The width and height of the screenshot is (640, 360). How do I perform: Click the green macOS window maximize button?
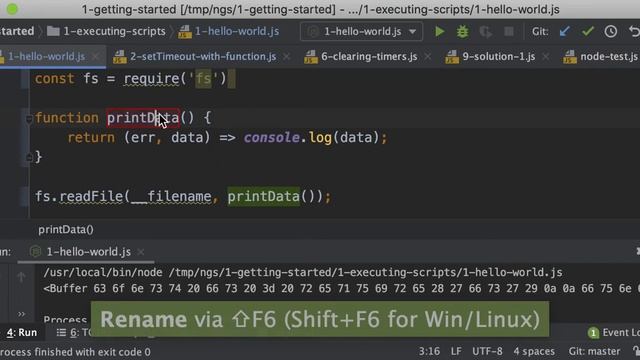point(12,9)
